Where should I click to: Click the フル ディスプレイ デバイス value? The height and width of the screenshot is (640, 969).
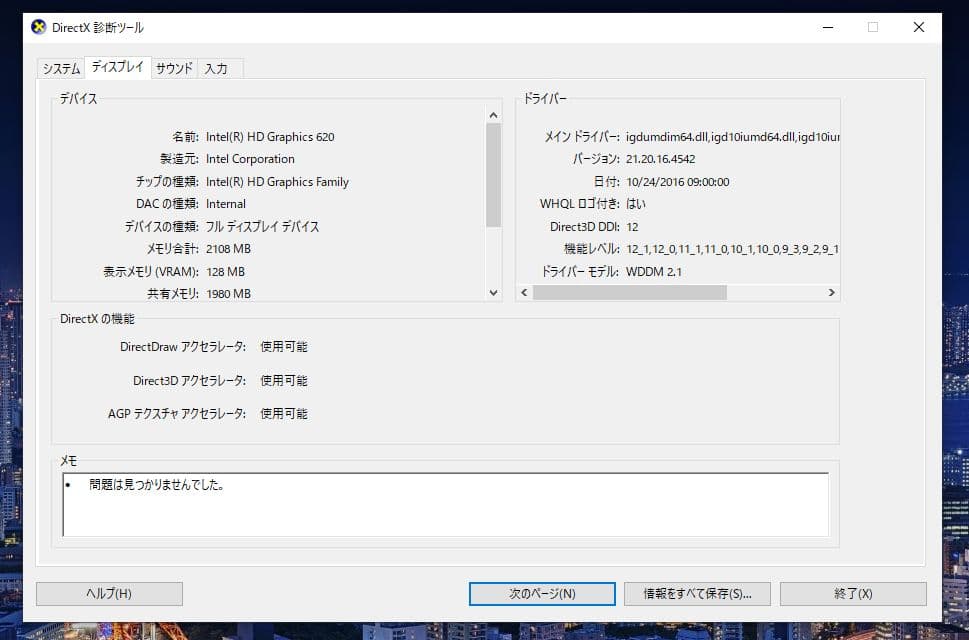click(x=263, y=227)
